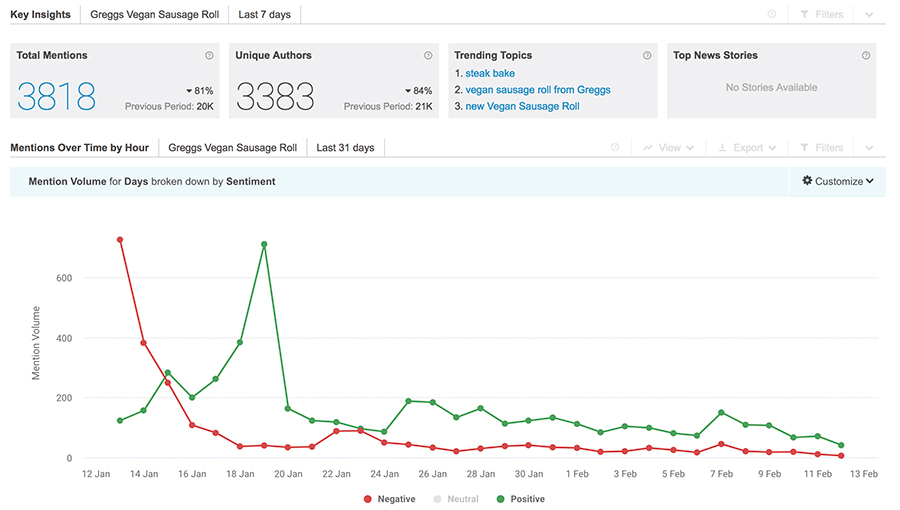
Task: Select the Last 31 days tab
Action: coord(345,148)
